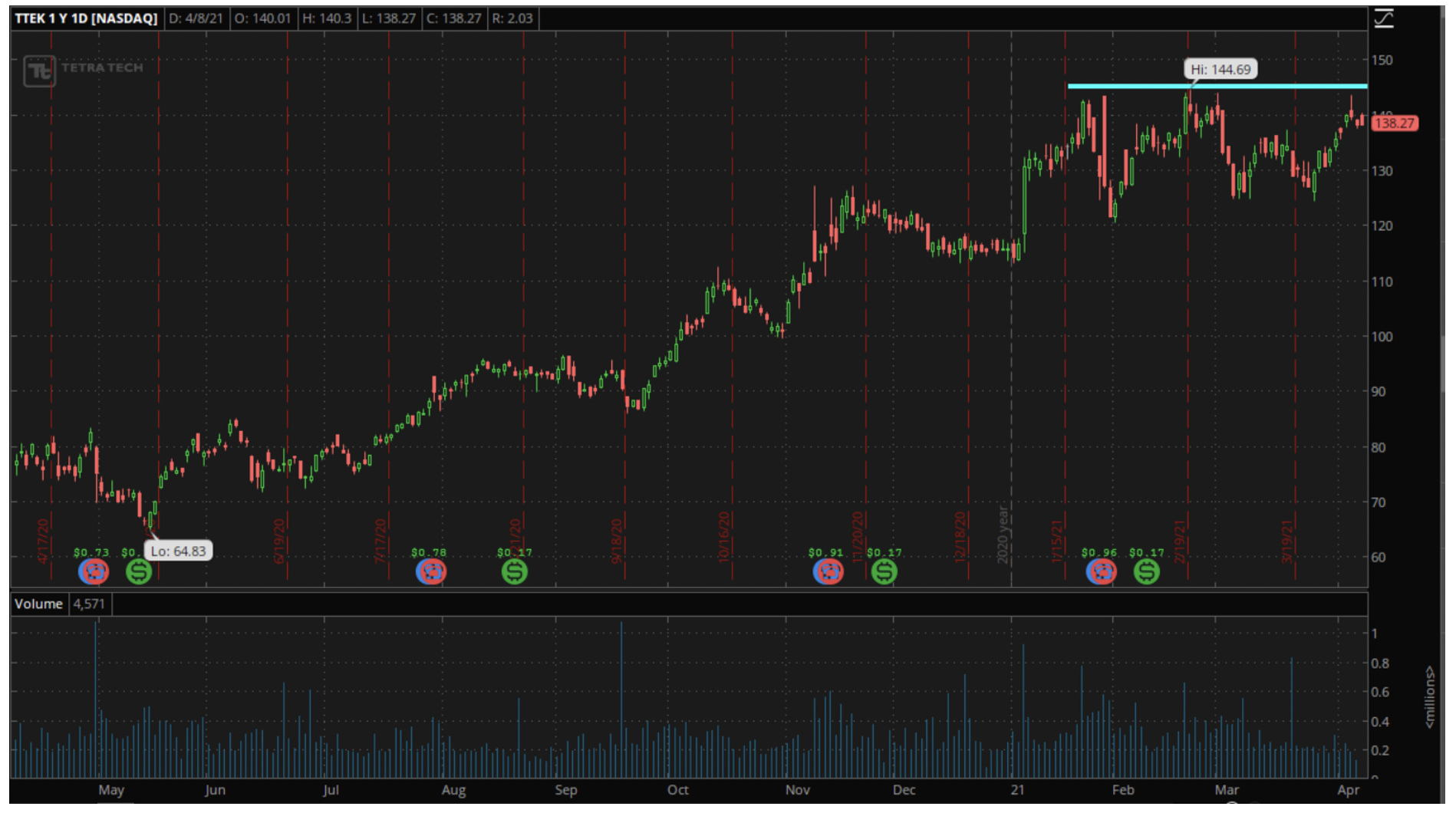Viewport: 1456px width, 813px height.
Task: Click the O: 140.01 open value
Action: 263,18
